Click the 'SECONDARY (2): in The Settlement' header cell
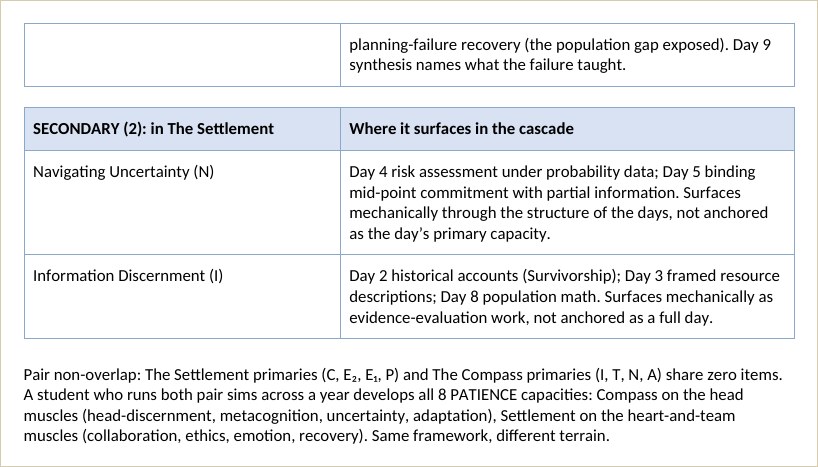 [x=182, y=129]
